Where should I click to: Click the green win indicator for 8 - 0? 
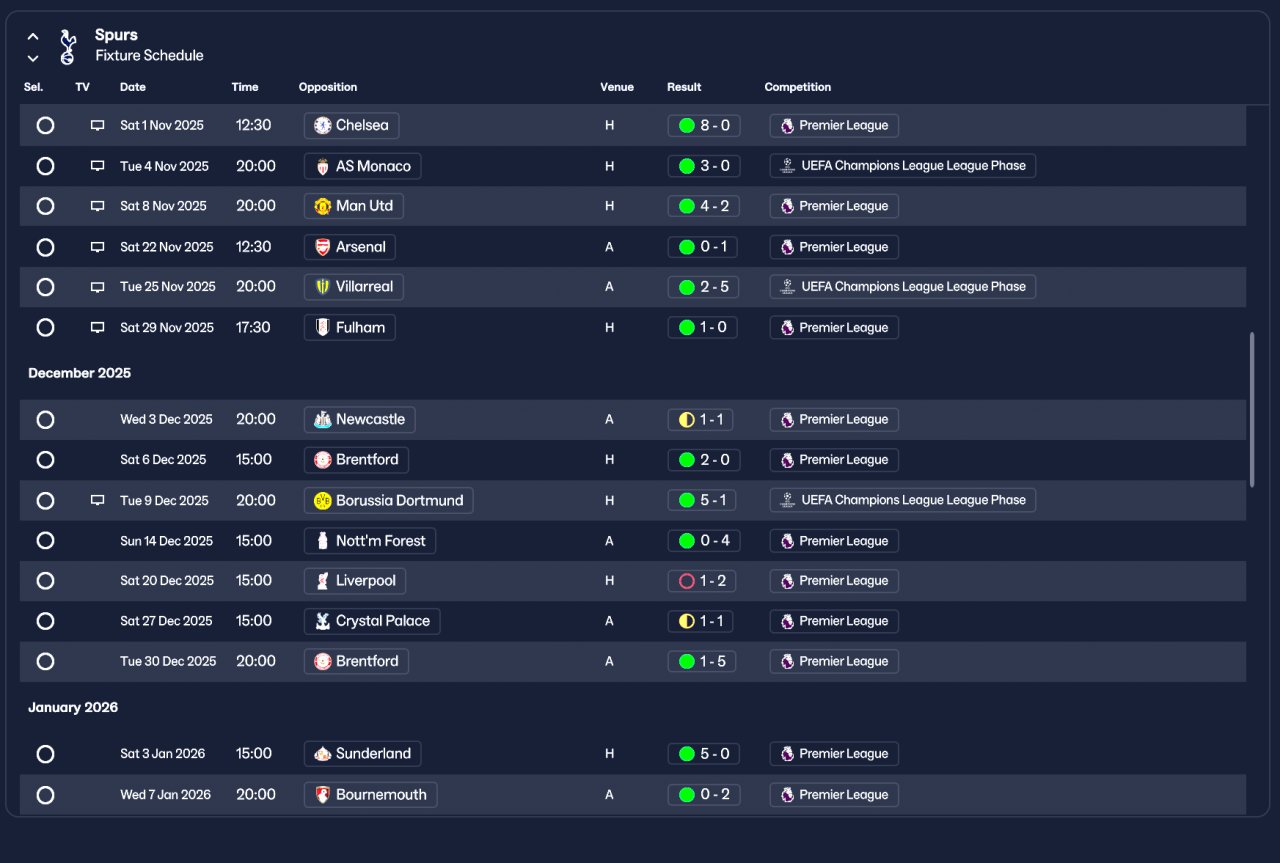(x=686, y=126)
